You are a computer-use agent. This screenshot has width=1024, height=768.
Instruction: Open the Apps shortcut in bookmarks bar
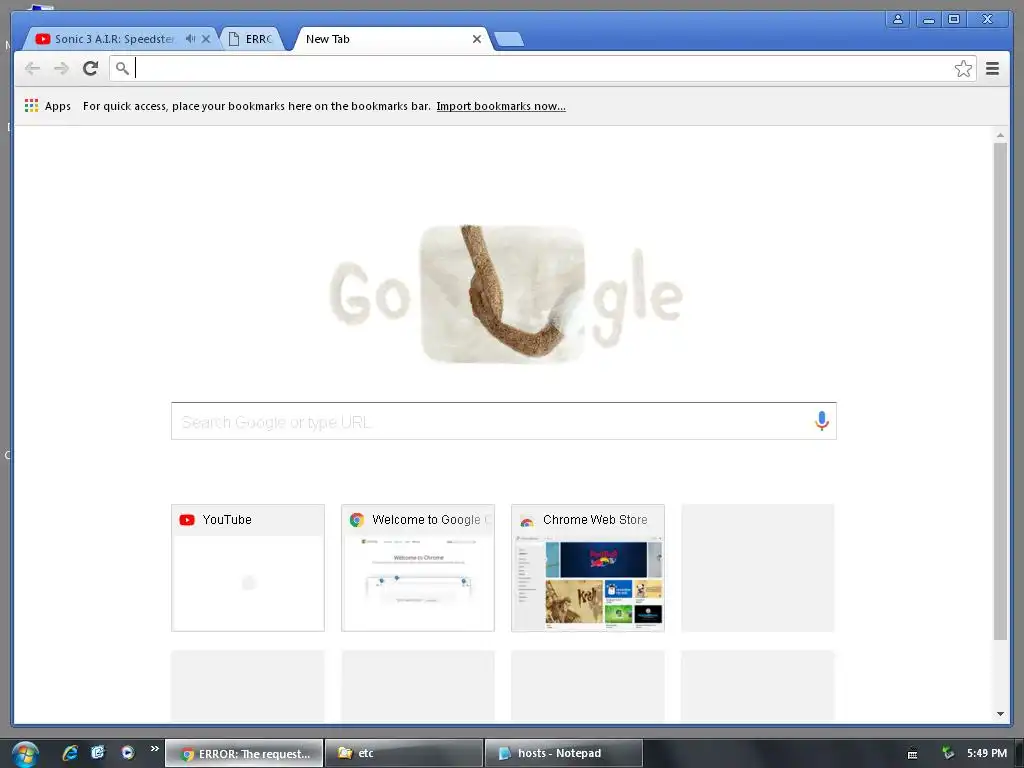point(48,106)
